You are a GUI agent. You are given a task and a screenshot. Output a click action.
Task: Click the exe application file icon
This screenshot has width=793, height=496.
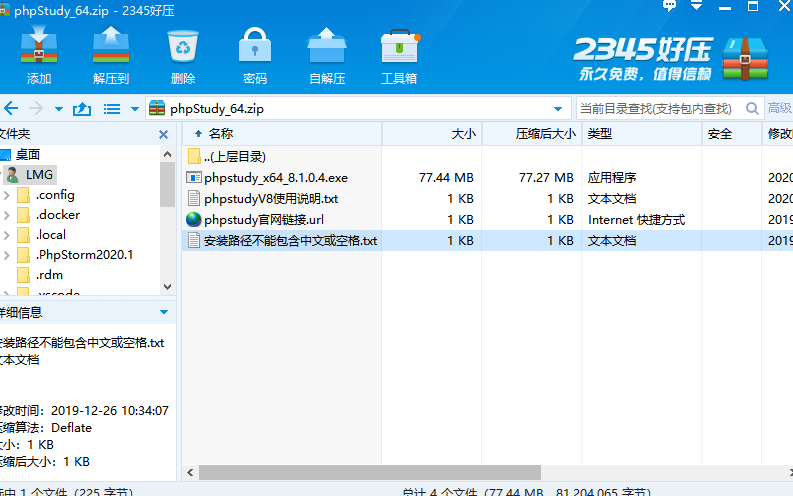click(194, 177)
